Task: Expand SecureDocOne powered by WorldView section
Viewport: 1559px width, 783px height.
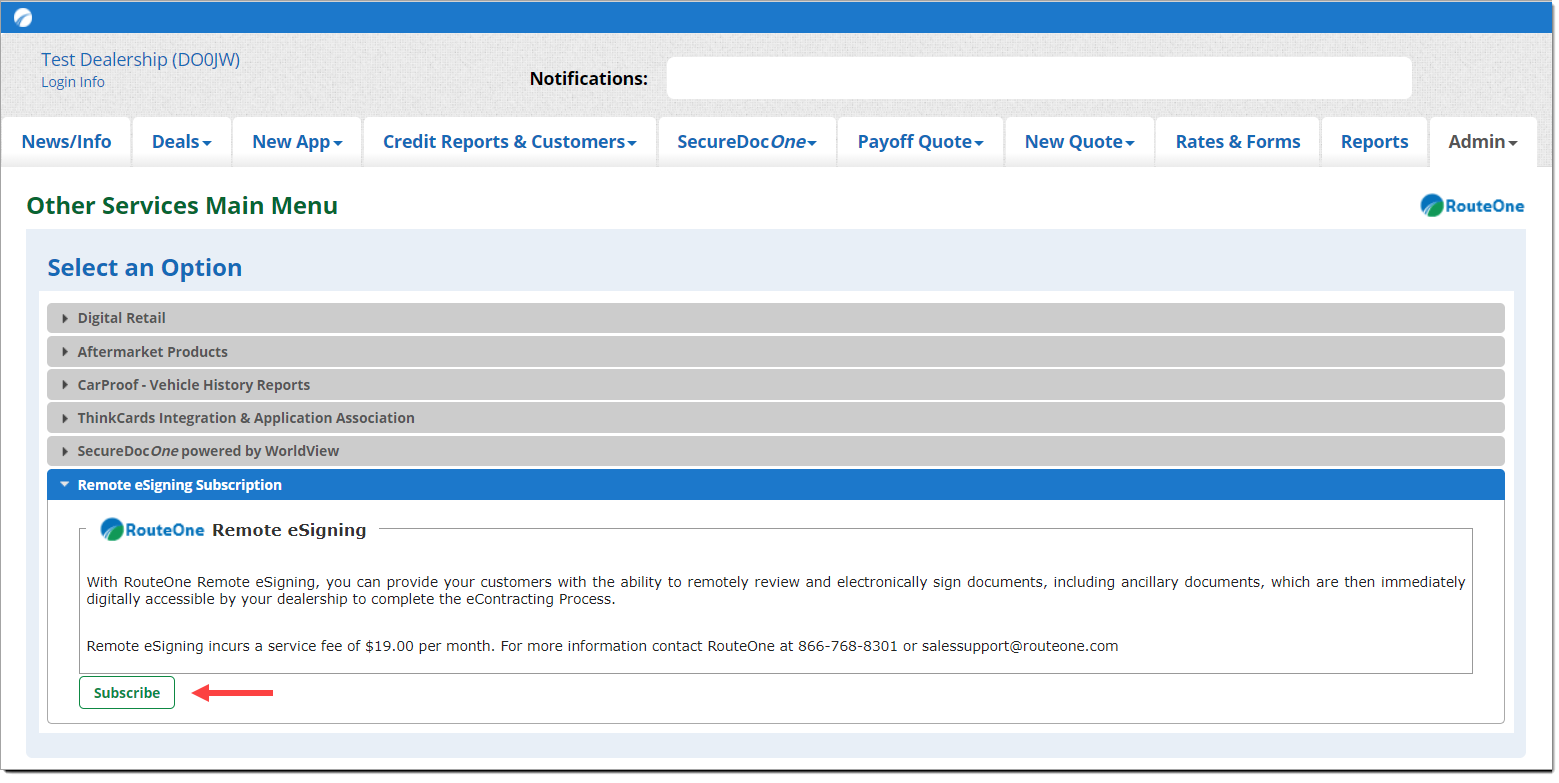Action: (x=776, y=451)
